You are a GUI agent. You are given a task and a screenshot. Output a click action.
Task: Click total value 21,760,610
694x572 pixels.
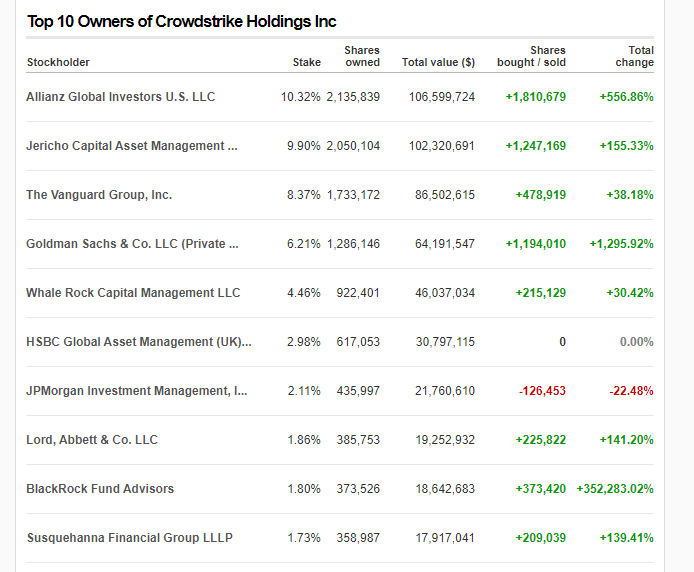(x=445, y=391)
